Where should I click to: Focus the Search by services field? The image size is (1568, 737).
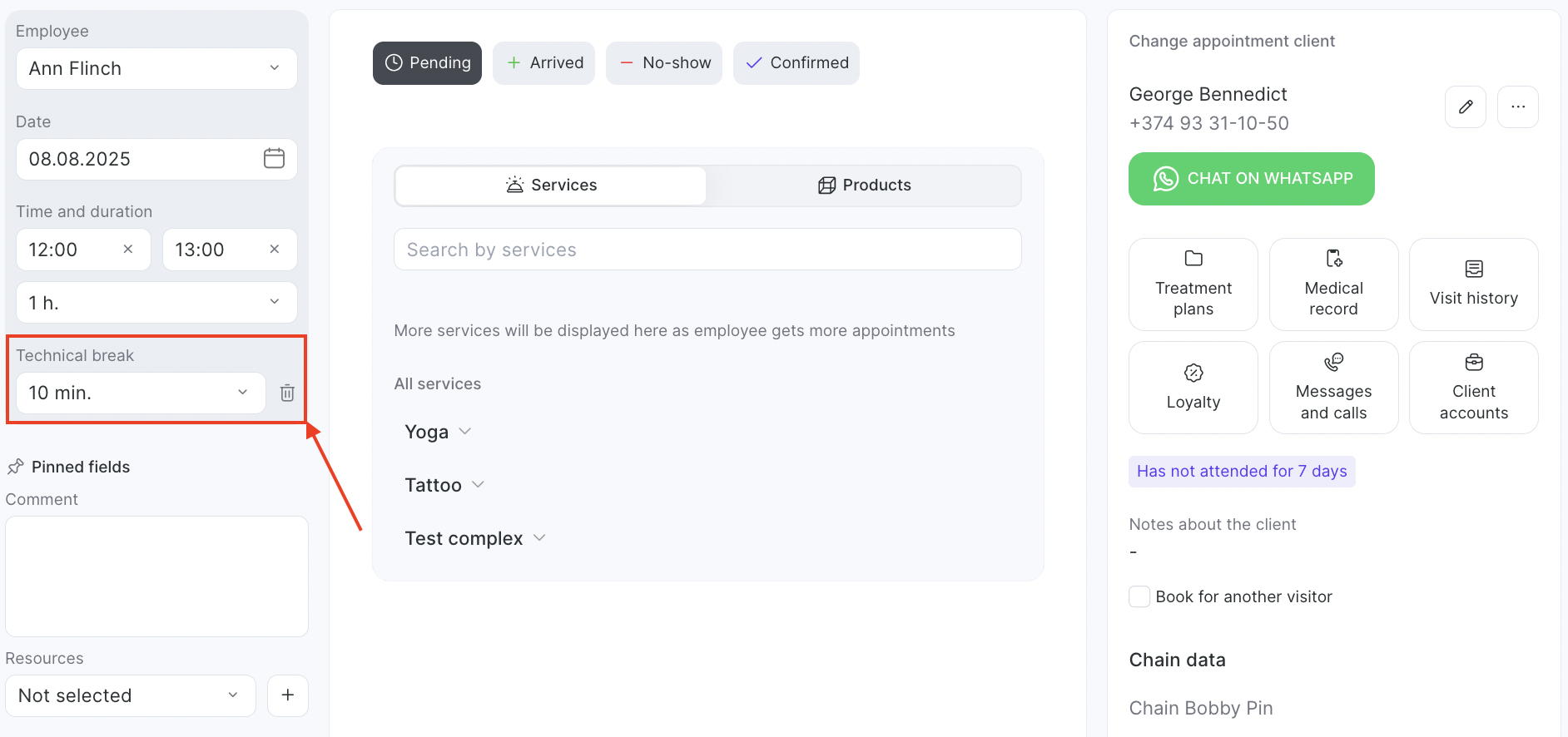(707, 250)
